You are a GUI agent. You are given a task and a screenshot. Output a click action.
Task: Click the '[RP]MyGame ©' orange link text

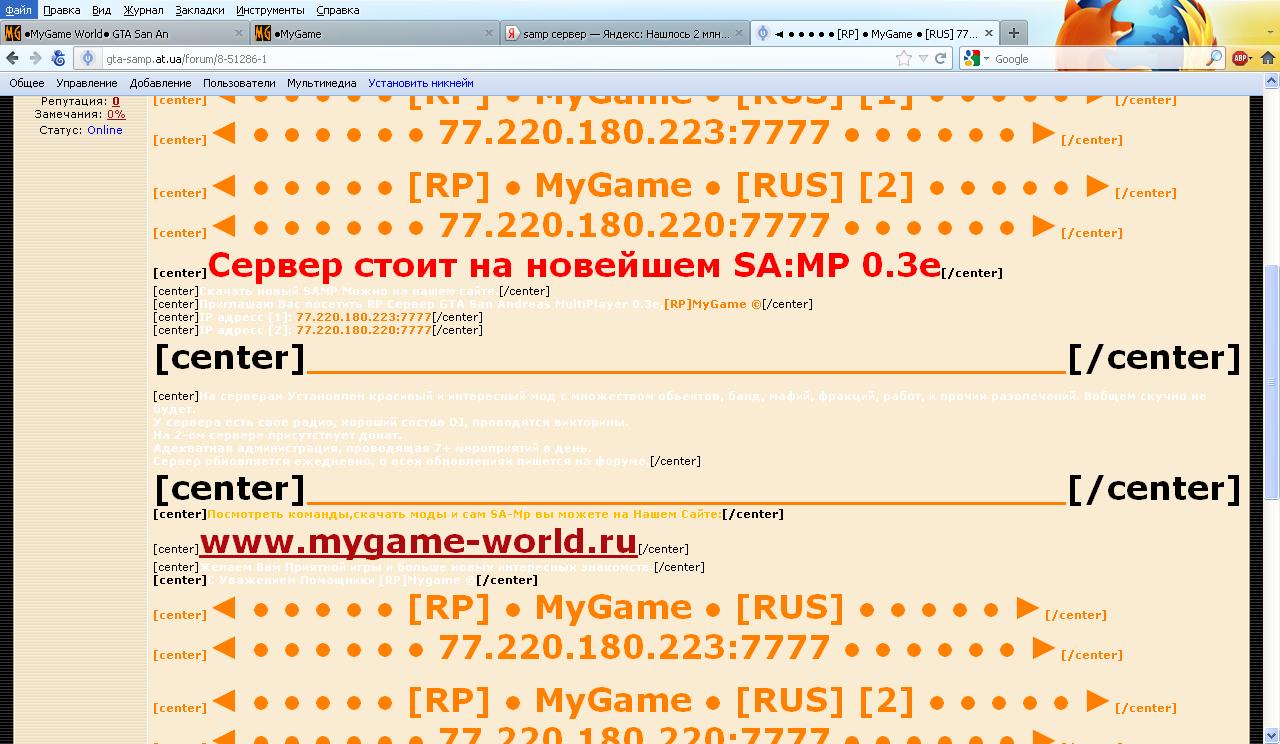[712, 304]
